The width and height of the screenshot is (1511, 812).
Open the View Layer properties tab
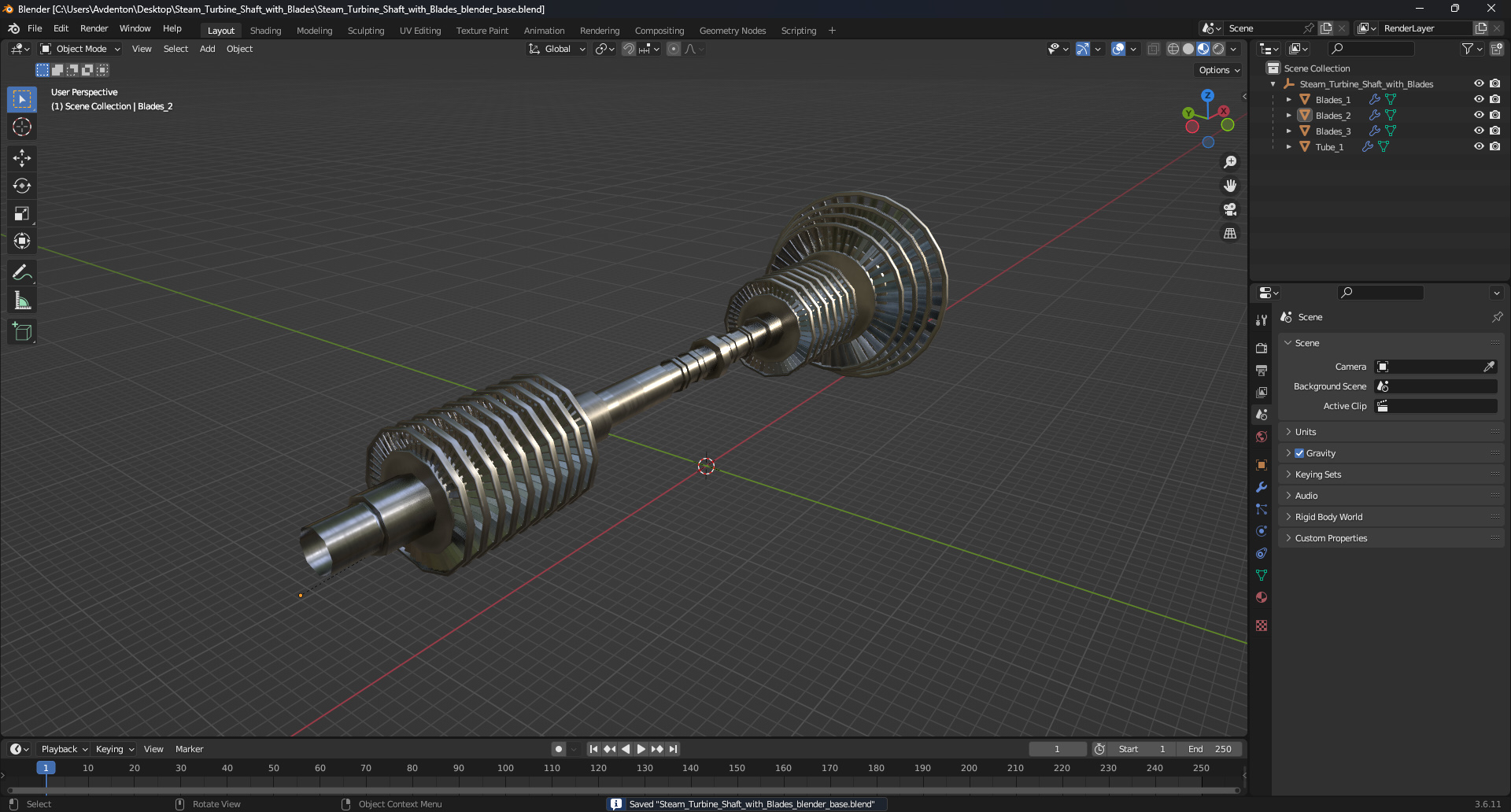point(1262,392)
